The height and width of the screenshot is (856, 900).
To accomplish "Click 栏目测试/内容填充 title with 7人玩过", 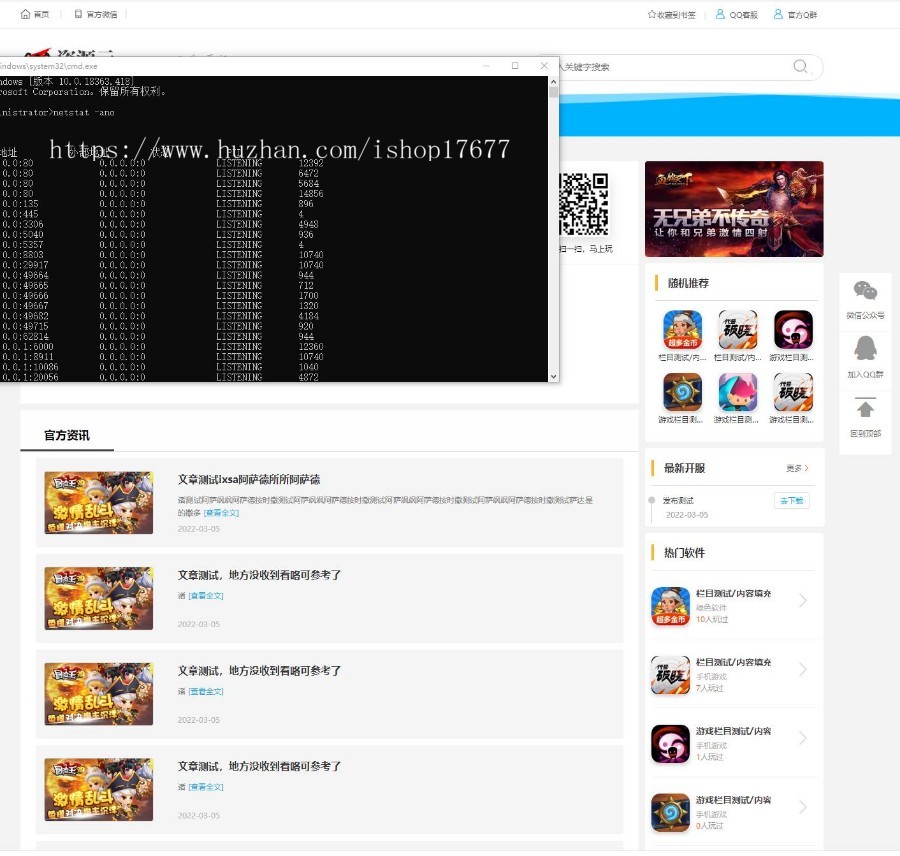I will pyautogui.click(x=733, y=662).
